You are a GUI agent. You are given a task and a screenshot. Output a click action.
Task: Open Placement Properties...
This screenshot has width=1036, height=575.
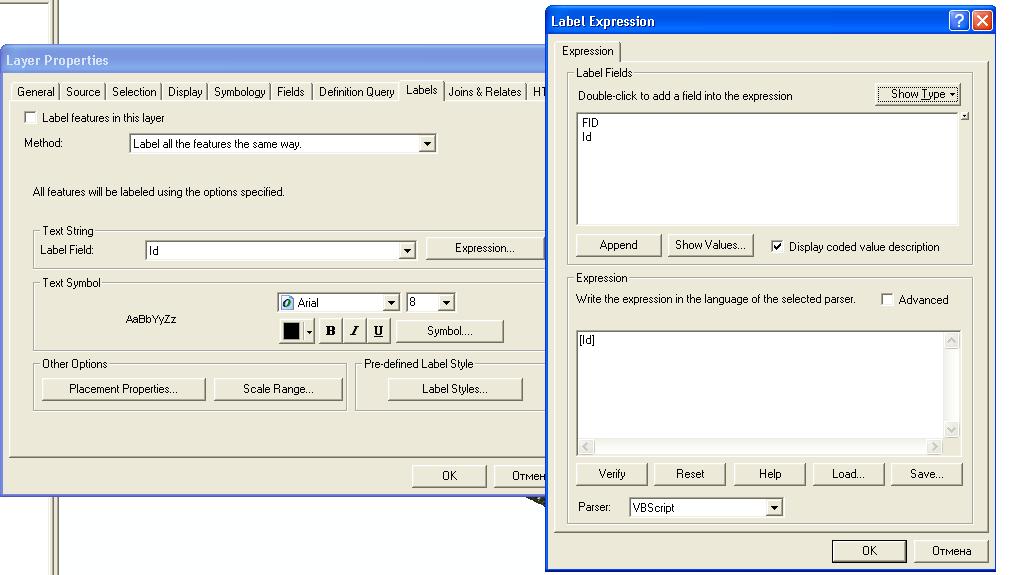tap(124, 389)
